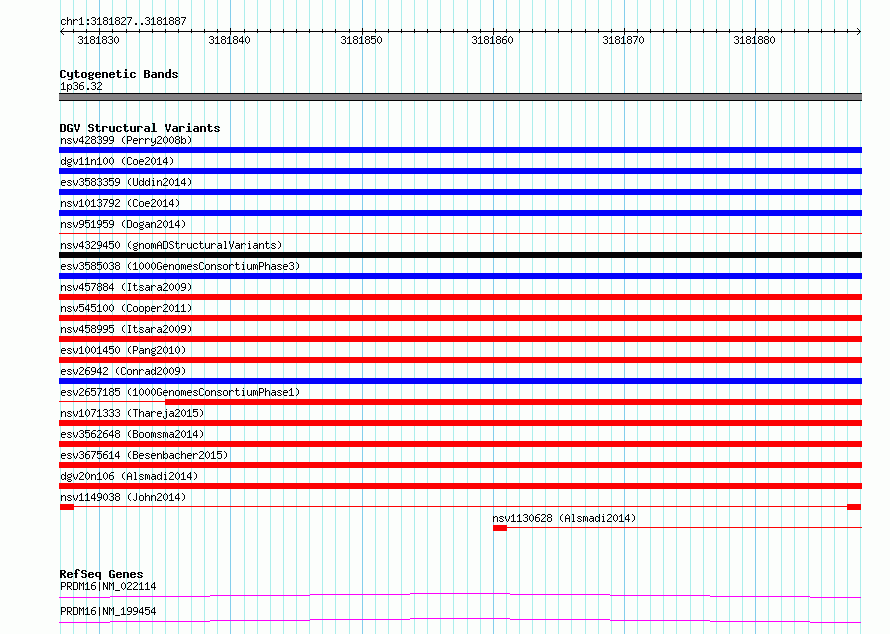
Task: Click ruler position 3181840
Action: (x=229, y=40)
